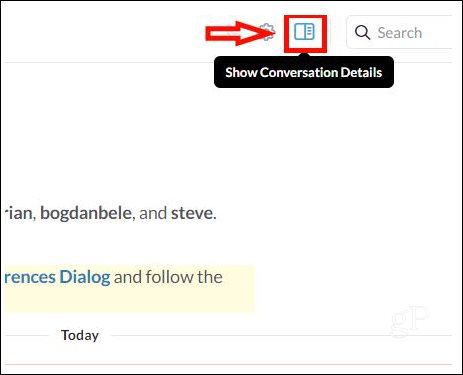
Task: Click the Show Conversation Details tooltip
Action: (304, 72)
